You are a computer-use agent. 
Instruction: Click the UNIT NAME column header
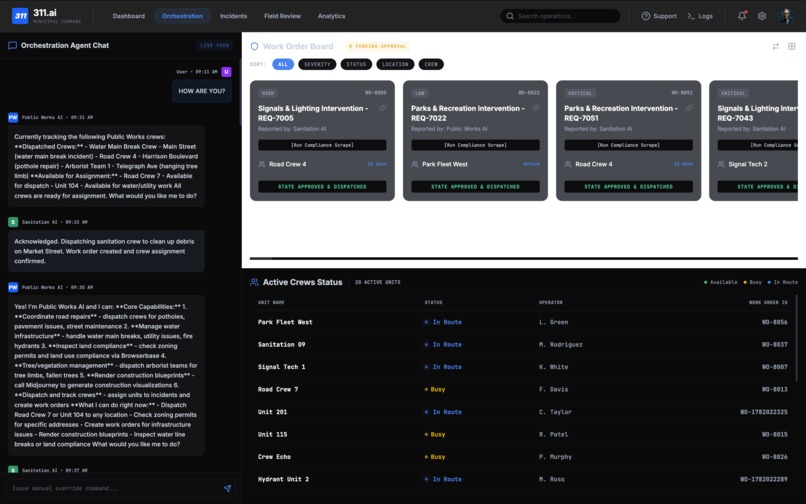point(271,302)
